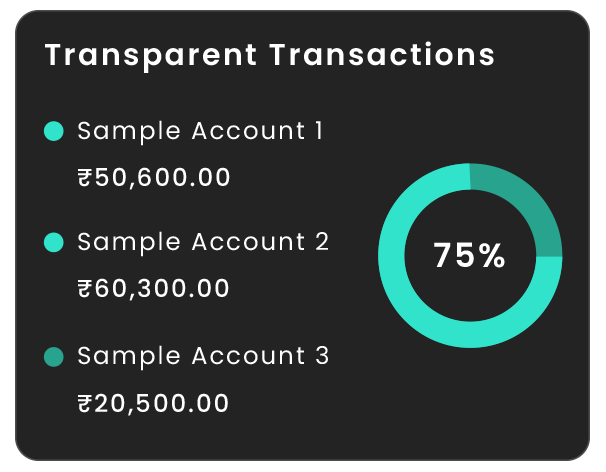Click the rupee symbol before 60,300.00
Viewport: 606px width, 472px height.
click(x=85, y=289)
